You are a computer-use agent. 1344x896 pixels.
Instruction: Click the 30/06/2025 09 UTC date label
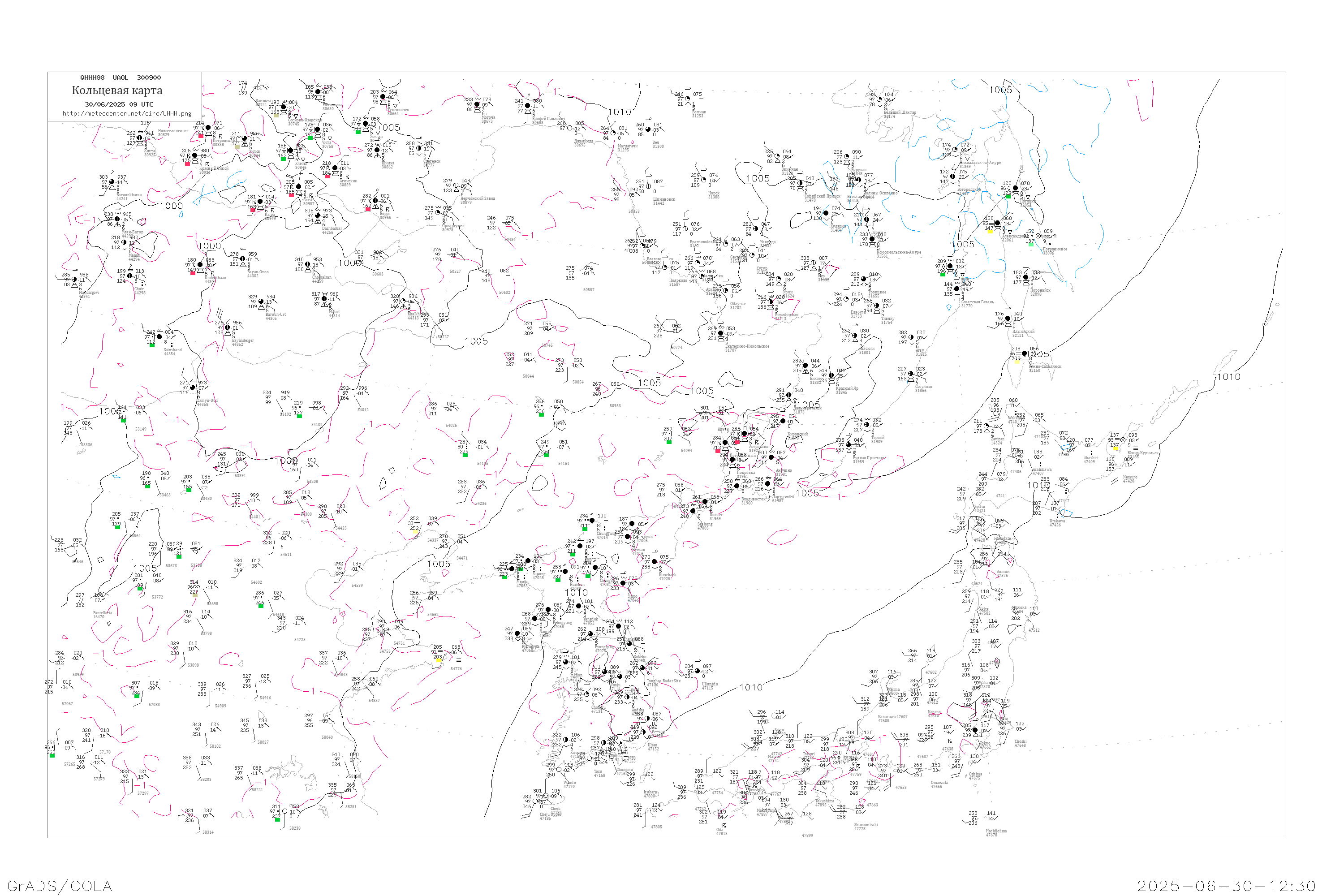point(119,104)
